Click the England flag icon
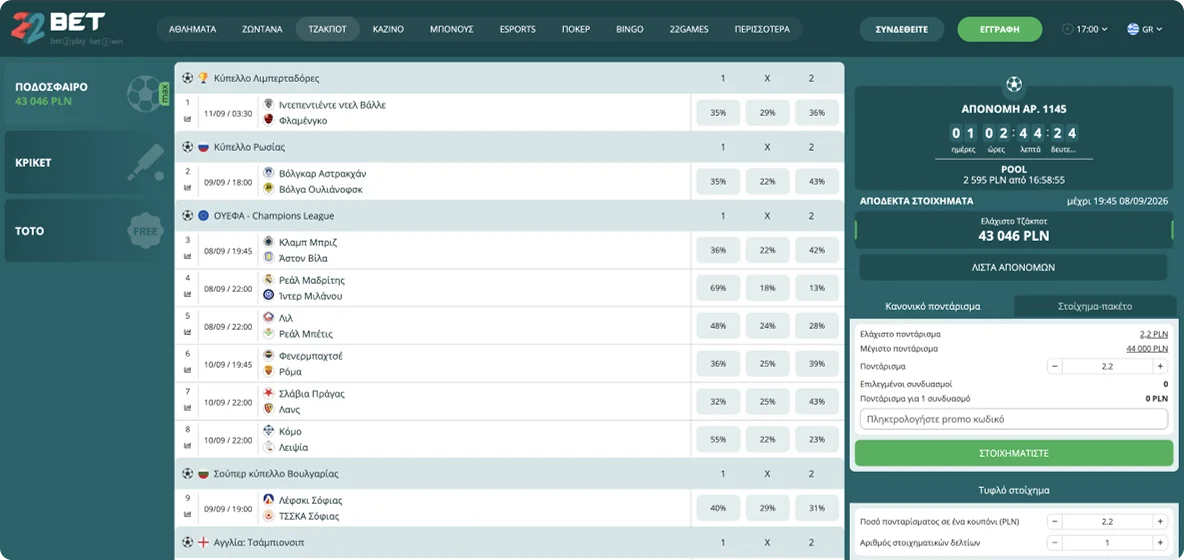This screenshot has width=1184, height=560. [x=203, y=542]
